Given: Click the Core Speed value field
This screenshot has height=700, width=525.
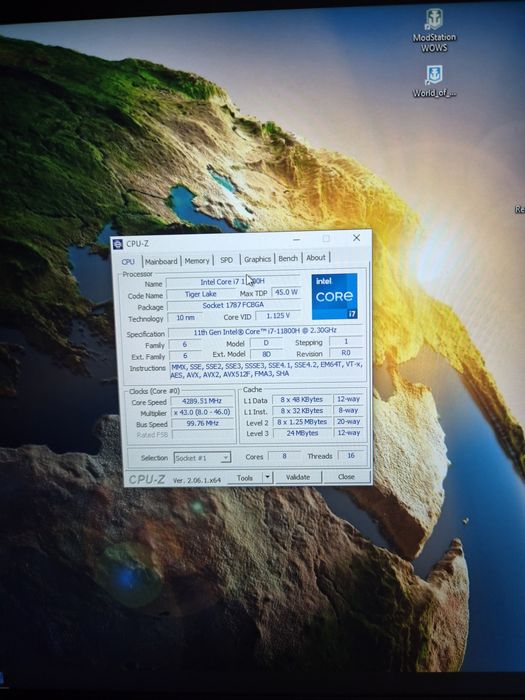Looking at the screenshot, I should [x=202, y=401].
